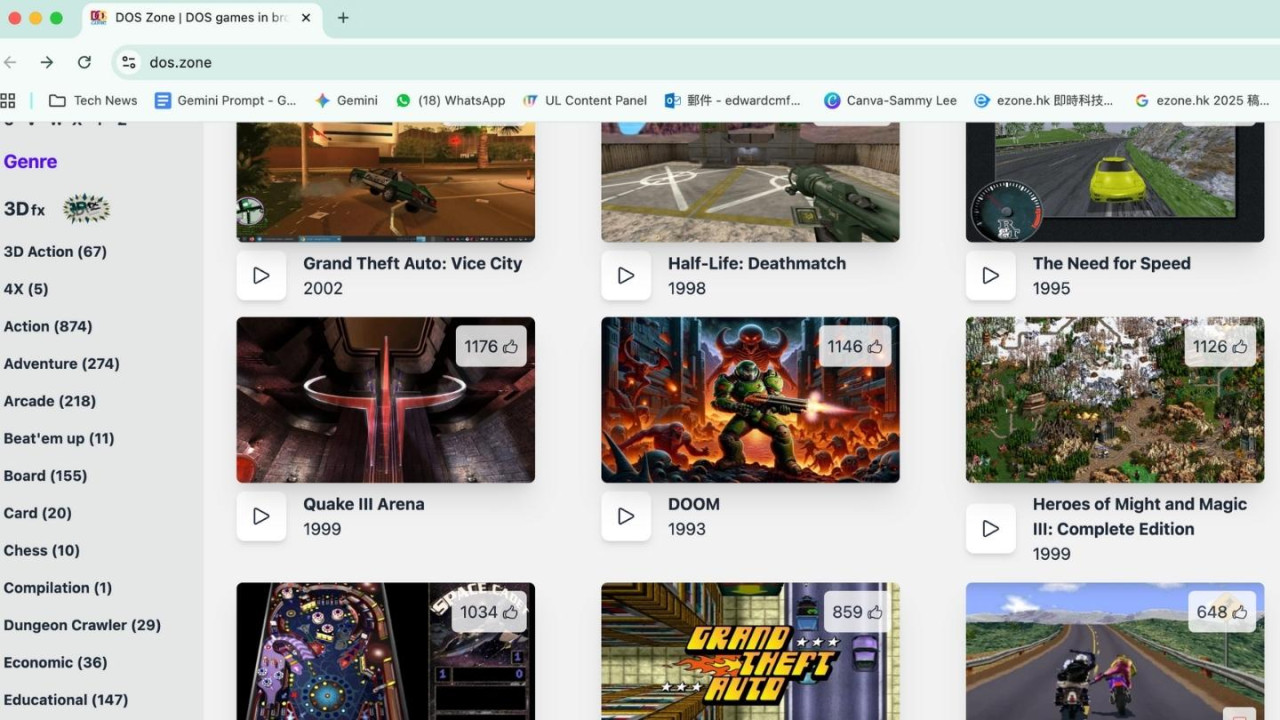Like the pinball game with 1034 votes

pyautogui.click(x=491, y=612)
